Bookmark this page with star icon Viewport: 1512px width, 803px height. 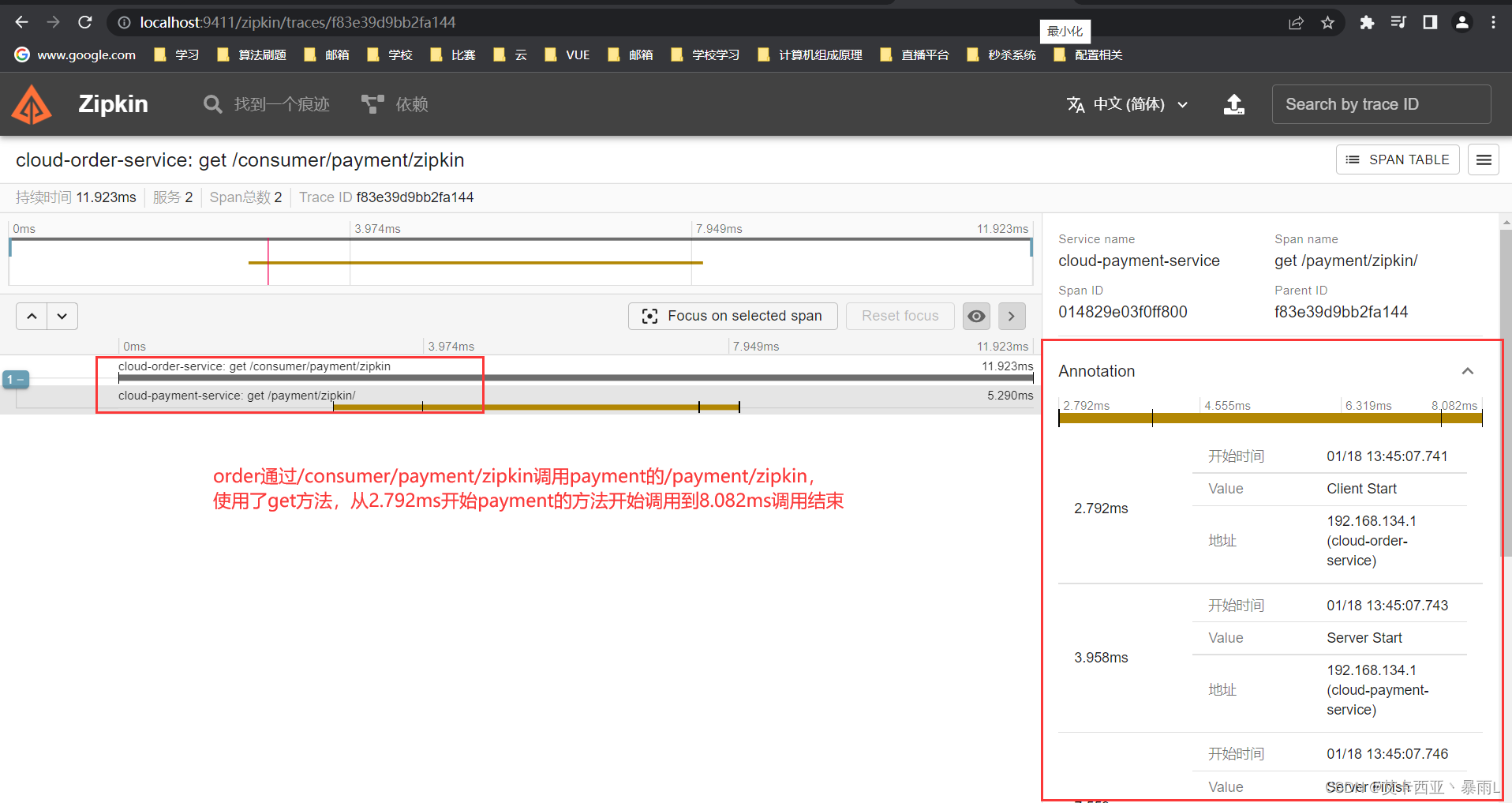pos(1328,22)
